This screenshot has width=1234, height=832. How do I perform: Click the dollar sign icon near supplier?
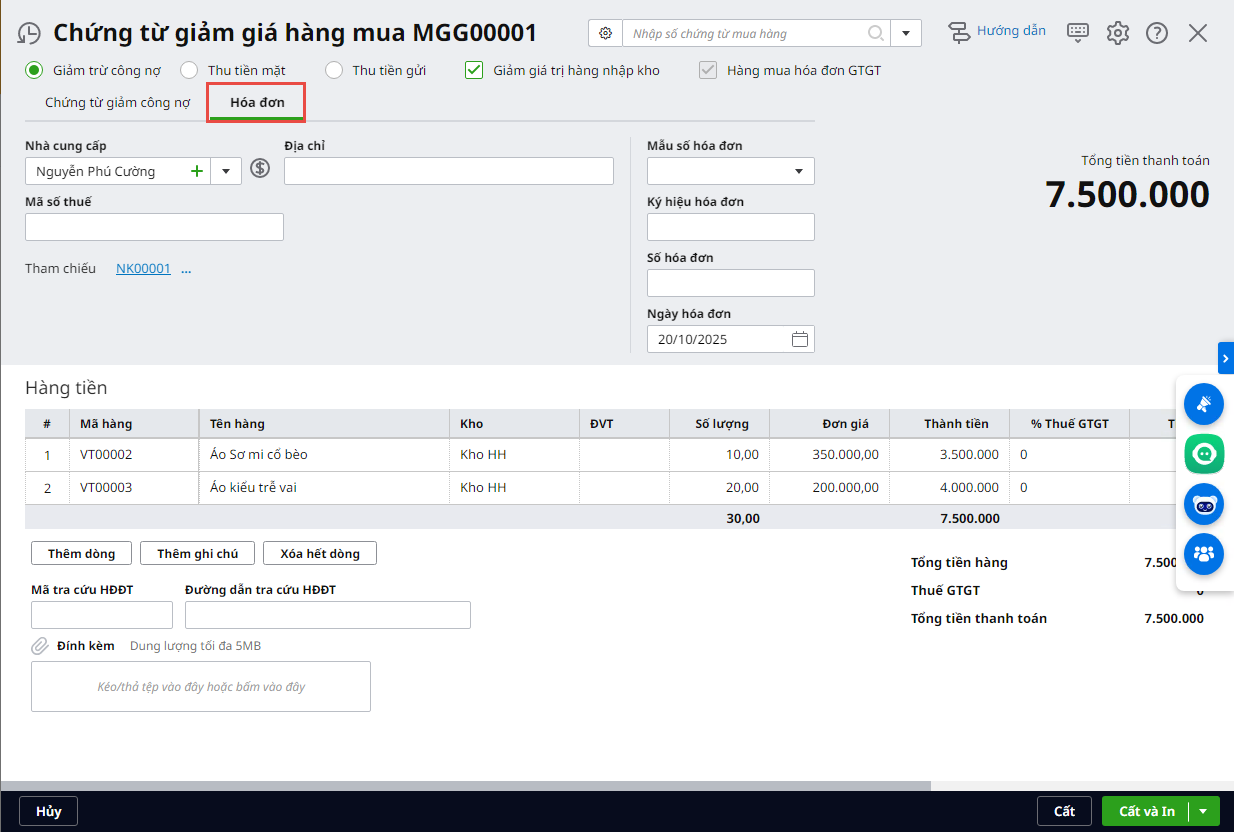click(x=260, y=168)
